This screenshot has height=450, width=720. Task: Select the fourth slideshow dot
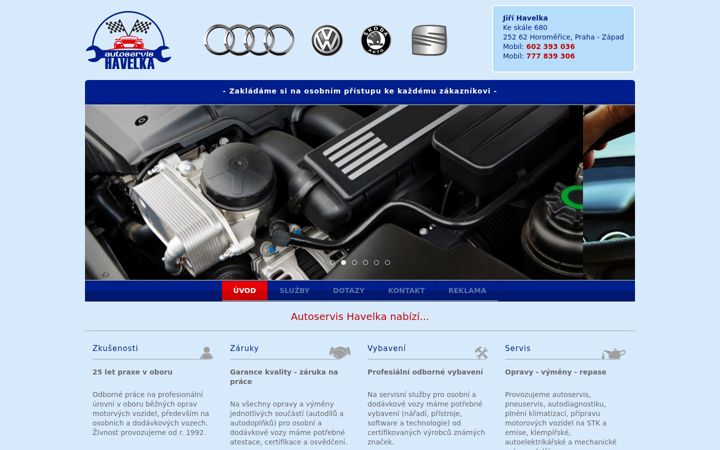(x=366, y=263)
